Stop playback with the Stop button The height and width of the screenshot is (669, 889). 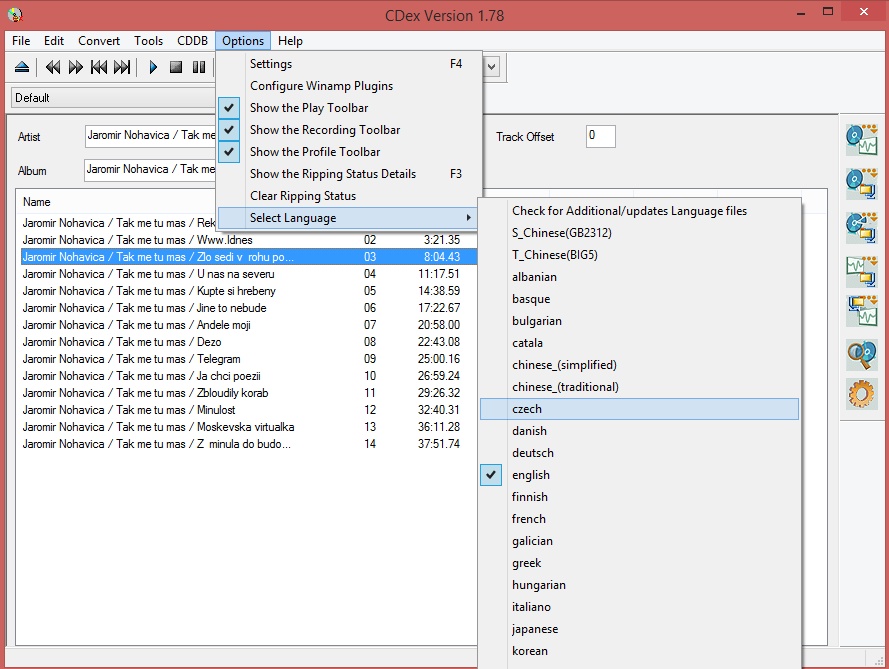176,67
